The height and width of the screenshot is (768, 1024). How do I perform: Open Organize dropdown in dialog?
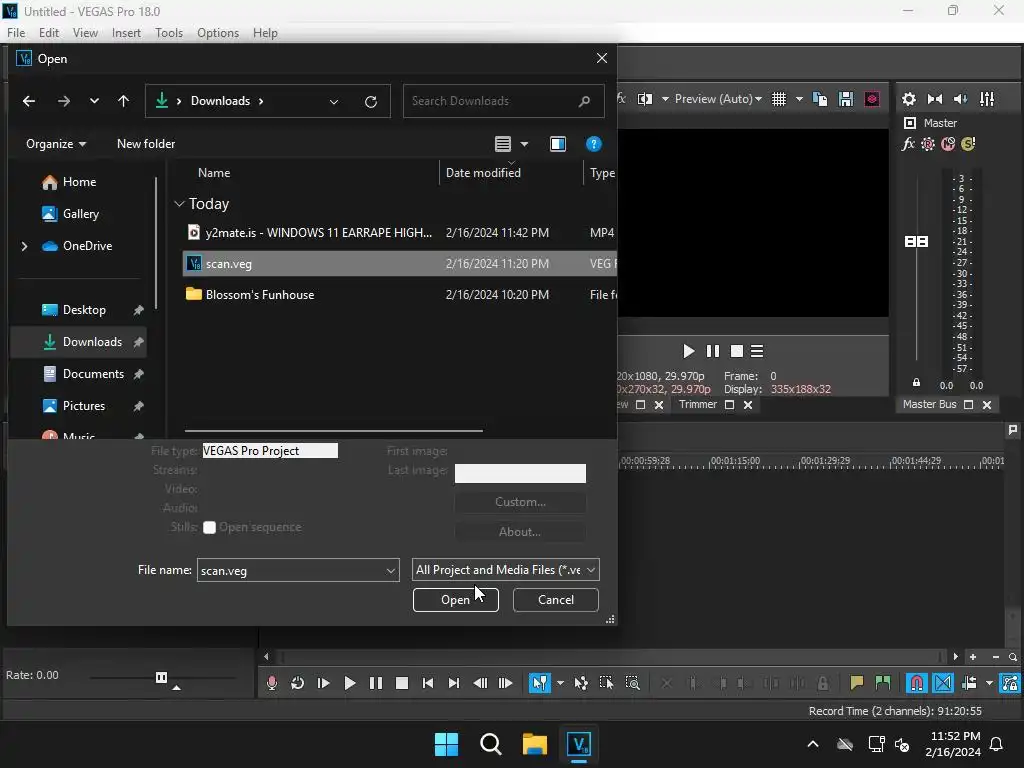pos(56,144)
